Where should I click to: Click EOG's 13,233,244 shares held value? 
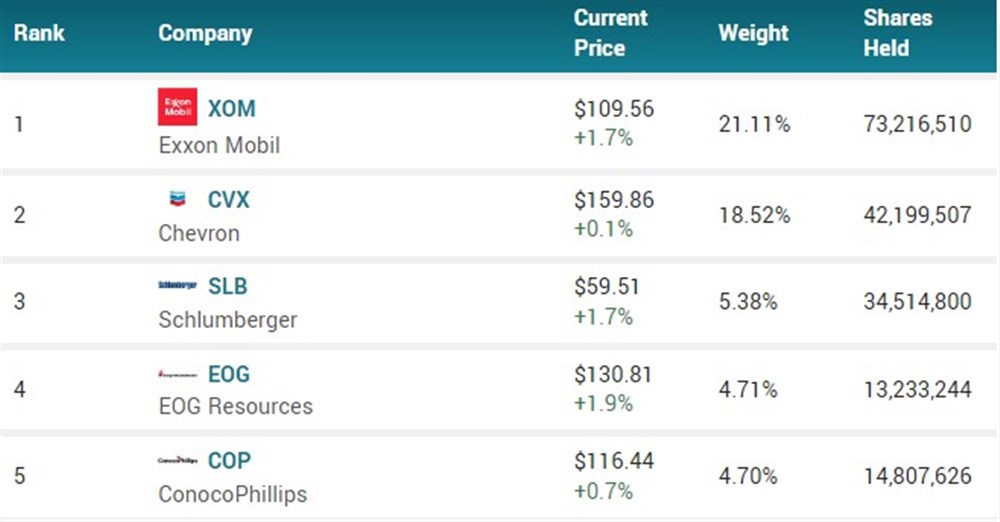tap(917, 390)
